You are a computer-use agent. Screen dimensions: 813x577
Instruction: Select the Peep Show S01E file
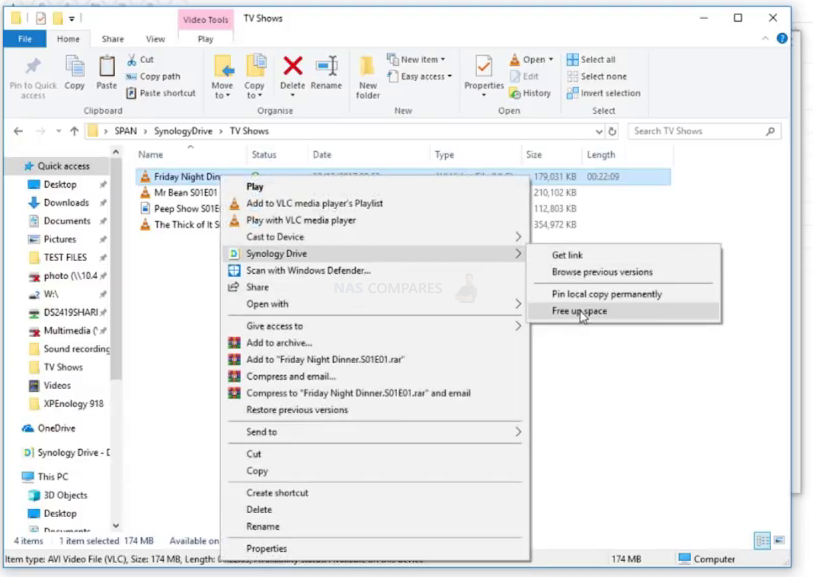[187, 208]
